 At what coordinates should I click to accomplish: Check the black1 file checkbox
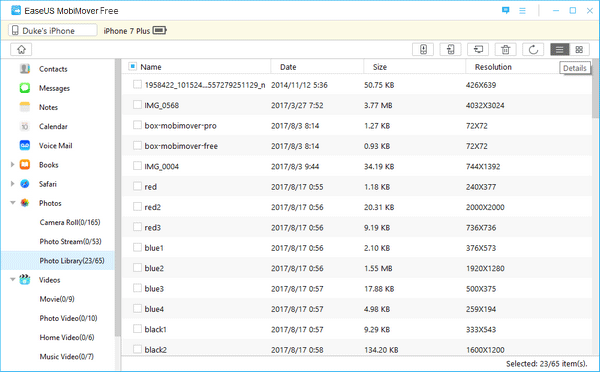tap(137, 329)
